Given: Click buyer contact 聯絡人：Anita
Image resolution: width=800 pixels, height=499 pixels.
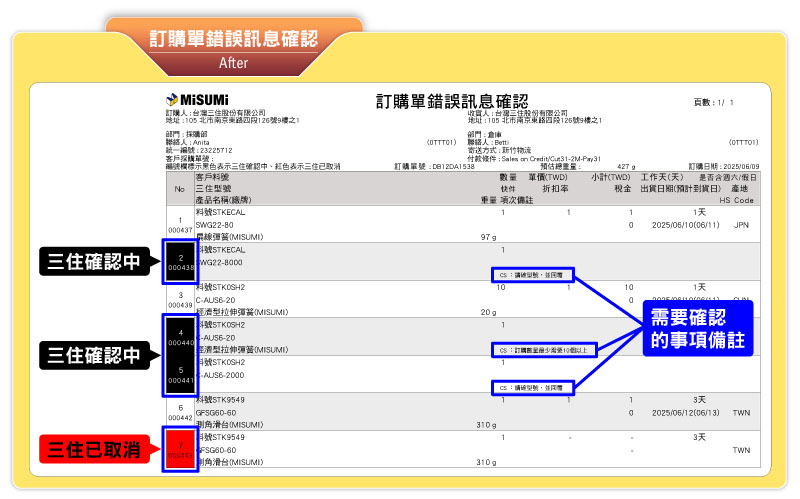Looking at the screenshot, I should pyautogui.click(x=187, y=142).
